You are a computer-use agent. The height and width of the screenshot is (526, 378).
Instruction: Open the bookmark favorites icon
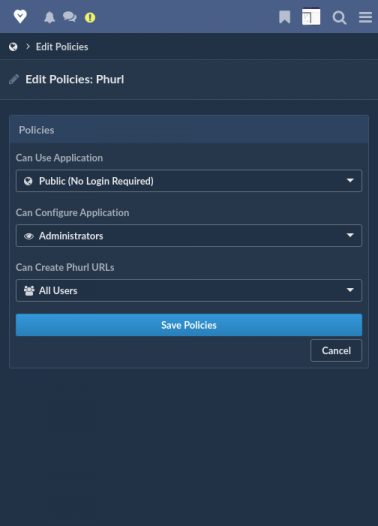pos(284,17)
